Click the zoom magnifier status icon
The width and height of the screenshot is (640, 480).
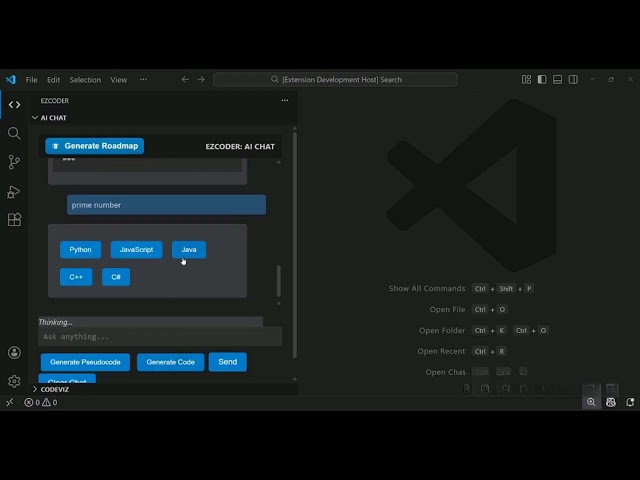click(x=591, y=402)
